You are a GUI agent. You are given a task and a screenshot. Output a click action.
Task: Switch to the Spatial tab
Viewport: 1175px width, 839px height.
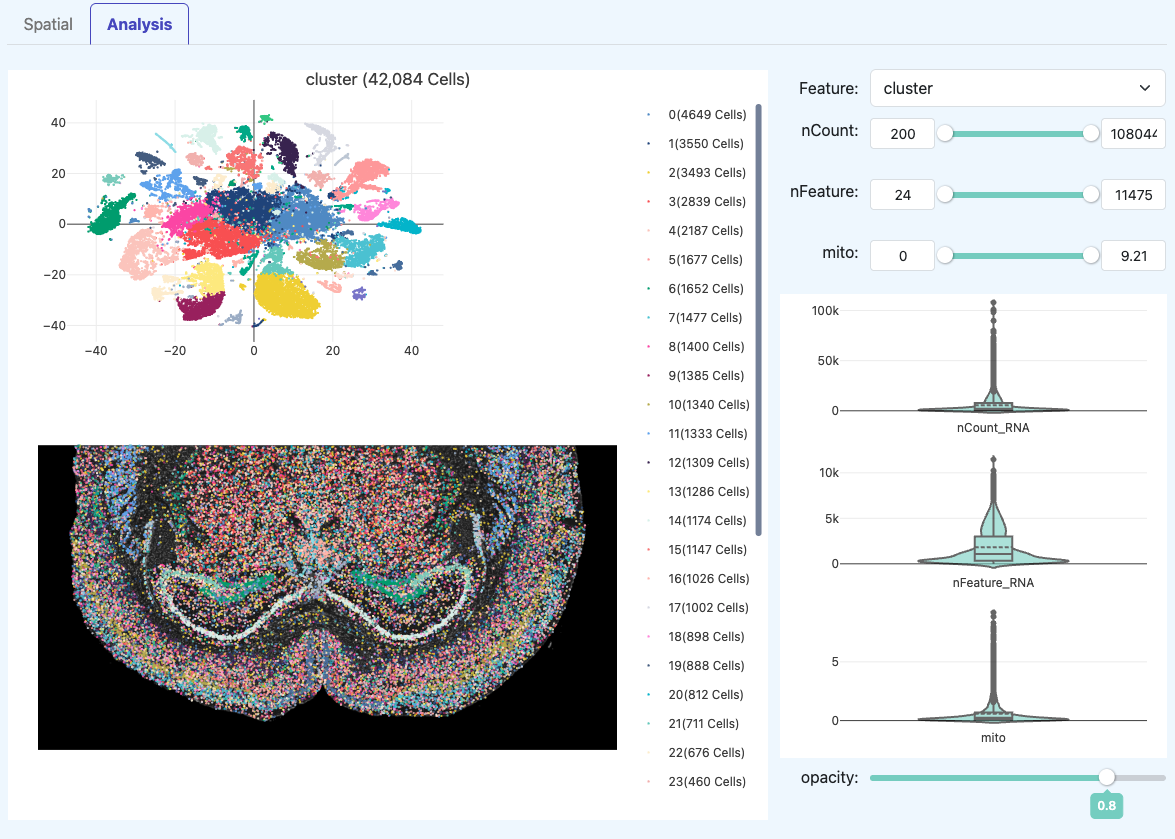[x=48, y=24]
